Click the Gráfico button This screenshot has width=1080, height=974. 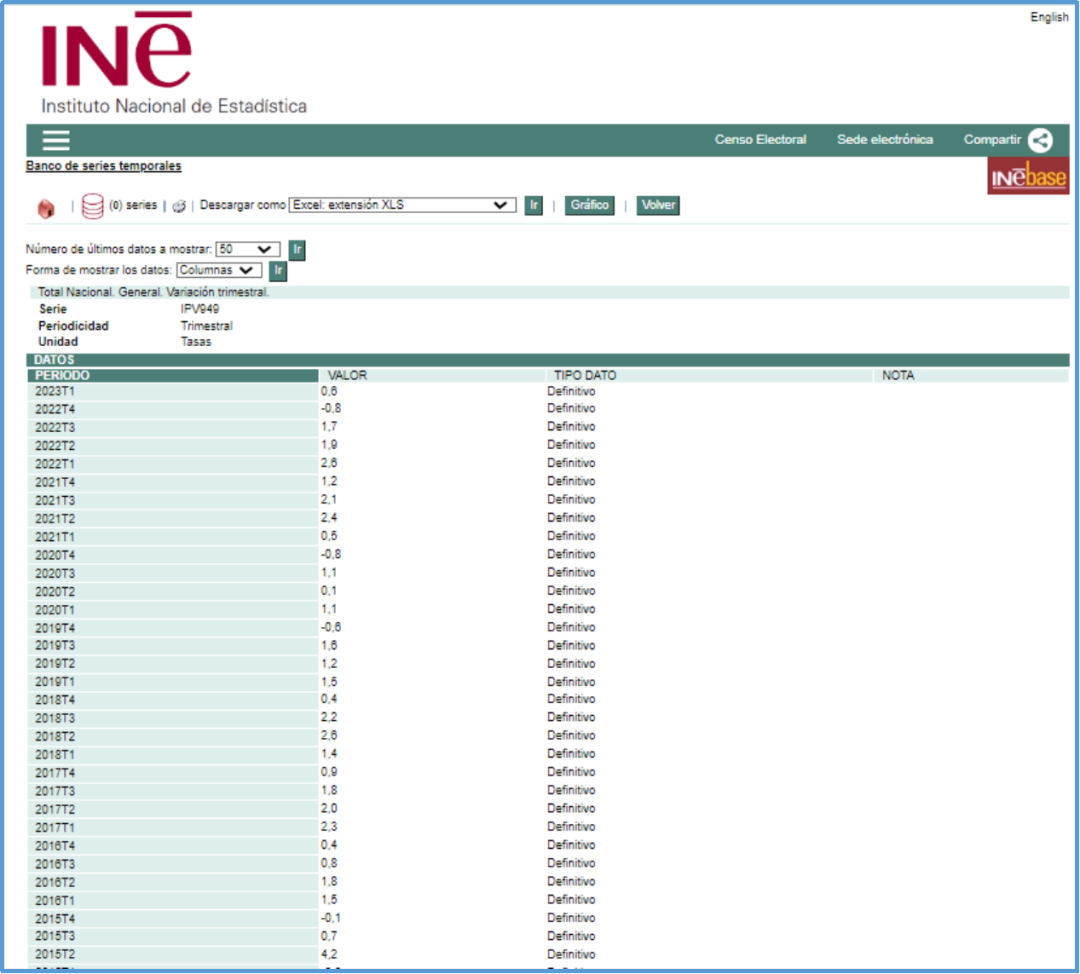click(590, 205)
